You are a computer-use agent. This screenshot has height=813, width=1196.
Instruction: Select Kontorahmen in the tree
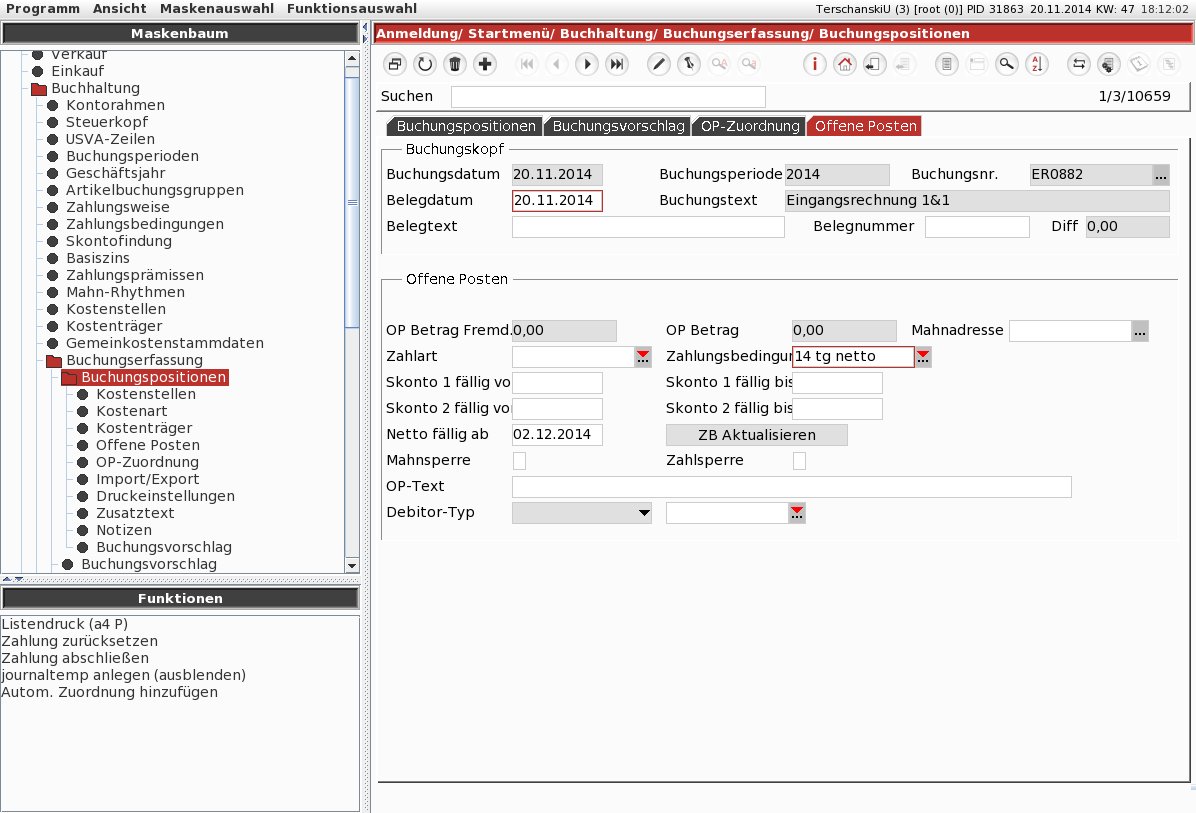115,105
